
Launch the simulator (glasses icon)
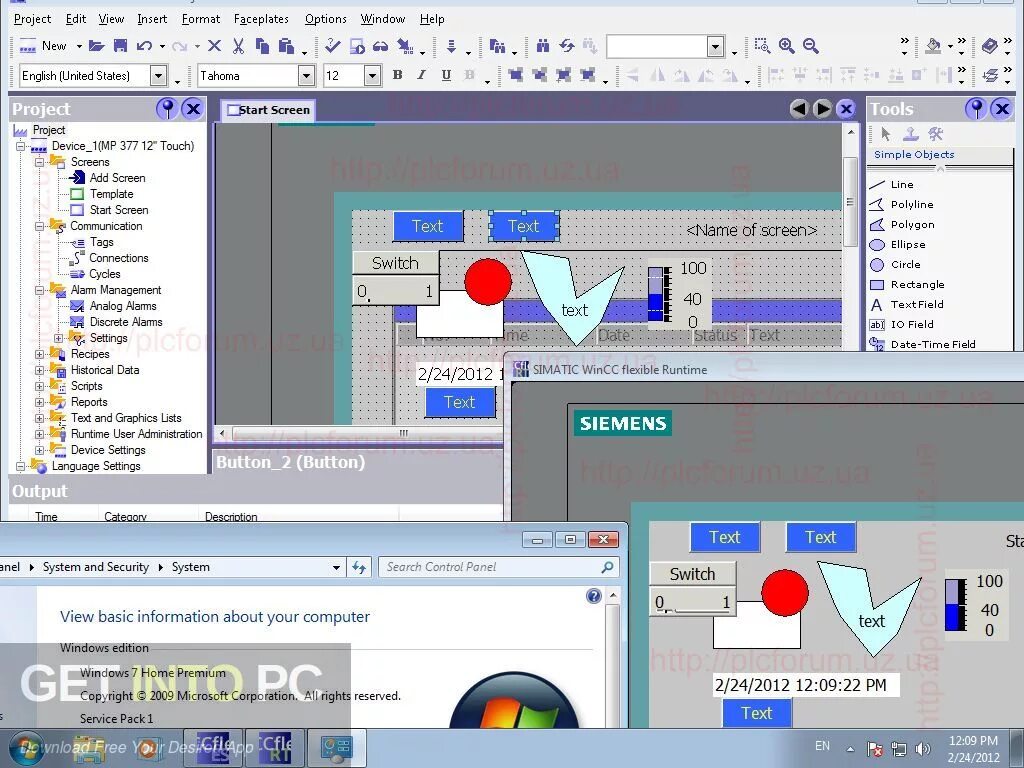point(380,46)
